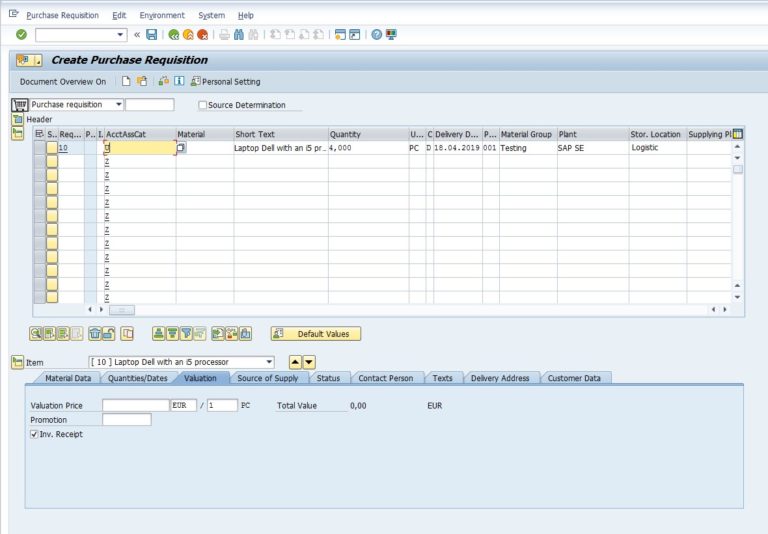Collapse the Header section
Image resolution: width=768 pixels, height=534 pixels.
[18, 119]
